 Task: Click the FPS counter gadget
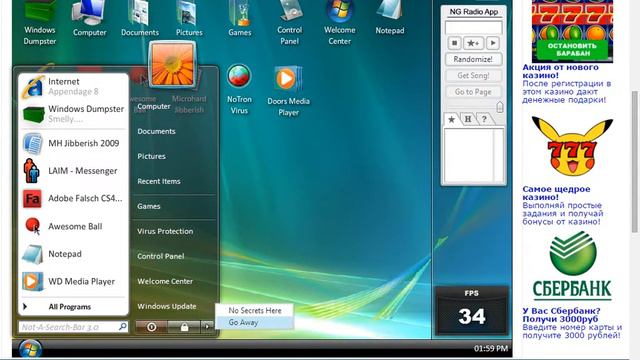pos(471,311)
